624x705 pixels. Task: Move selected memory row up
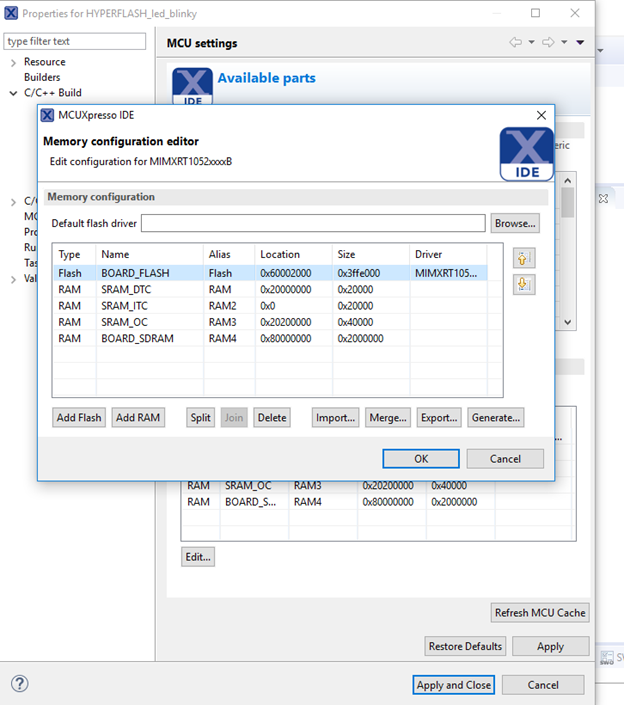[524, 259]
